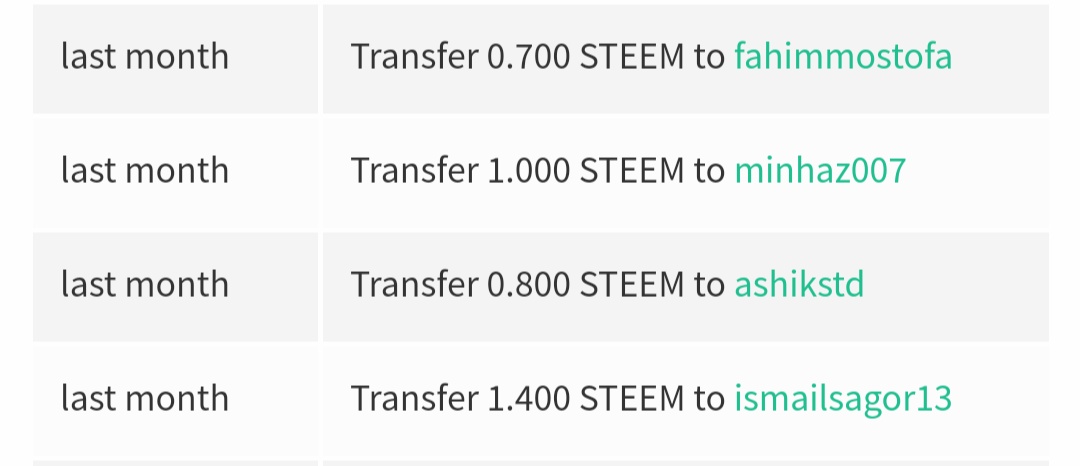The width and height of the screenshot is (1080, 466).
Task: Select the 0.800 amount value
Action: pyautogui.click(x=529, y=285)
